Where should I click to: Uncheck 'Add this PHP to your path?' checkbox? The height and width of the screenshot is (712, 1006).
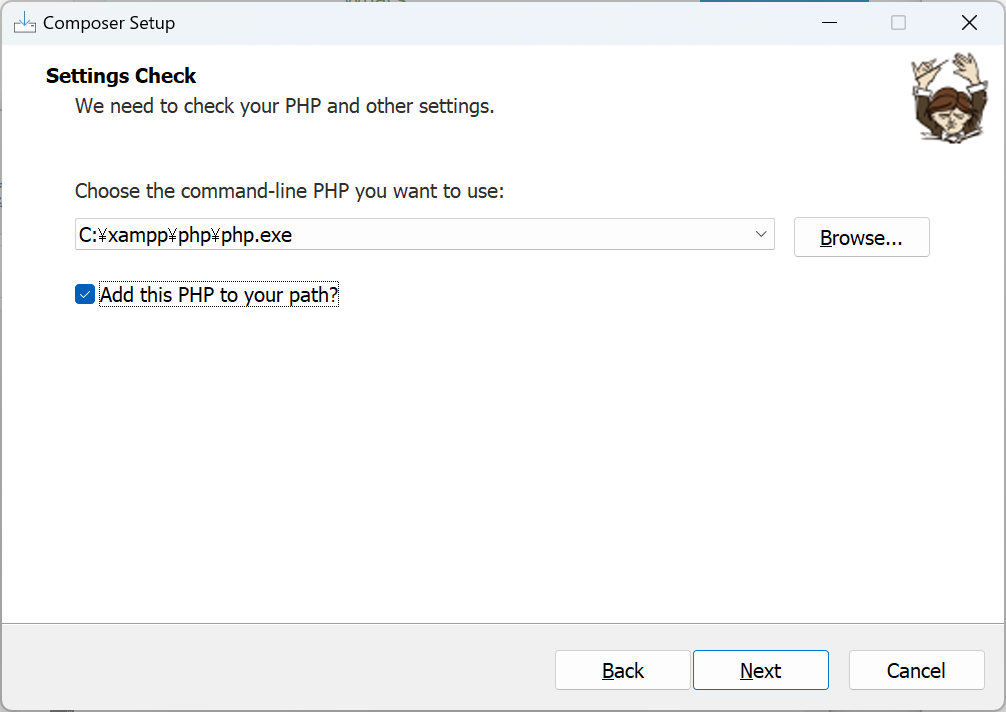(85, 294)
